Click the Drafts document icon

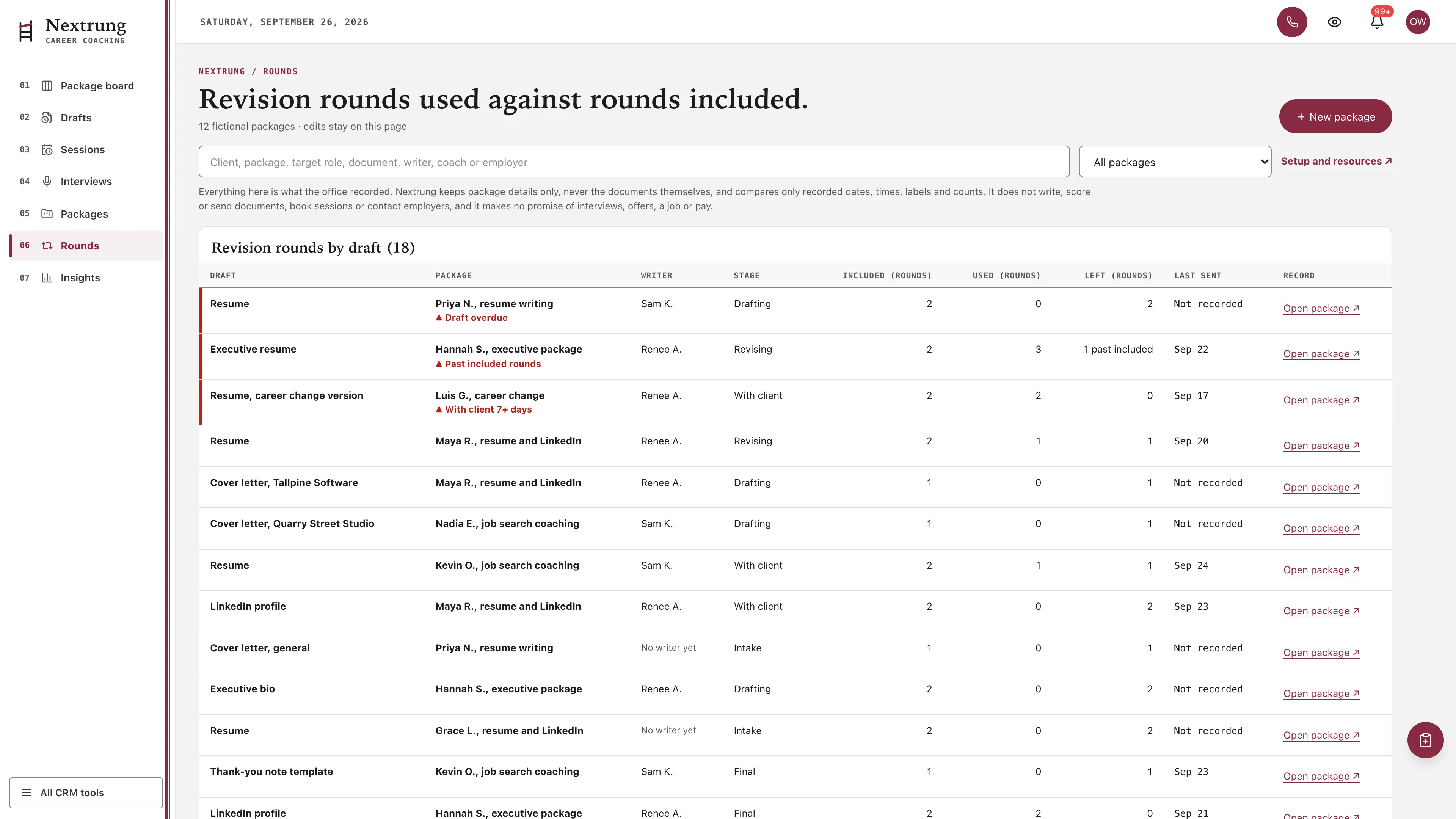(x=47, y=118)
